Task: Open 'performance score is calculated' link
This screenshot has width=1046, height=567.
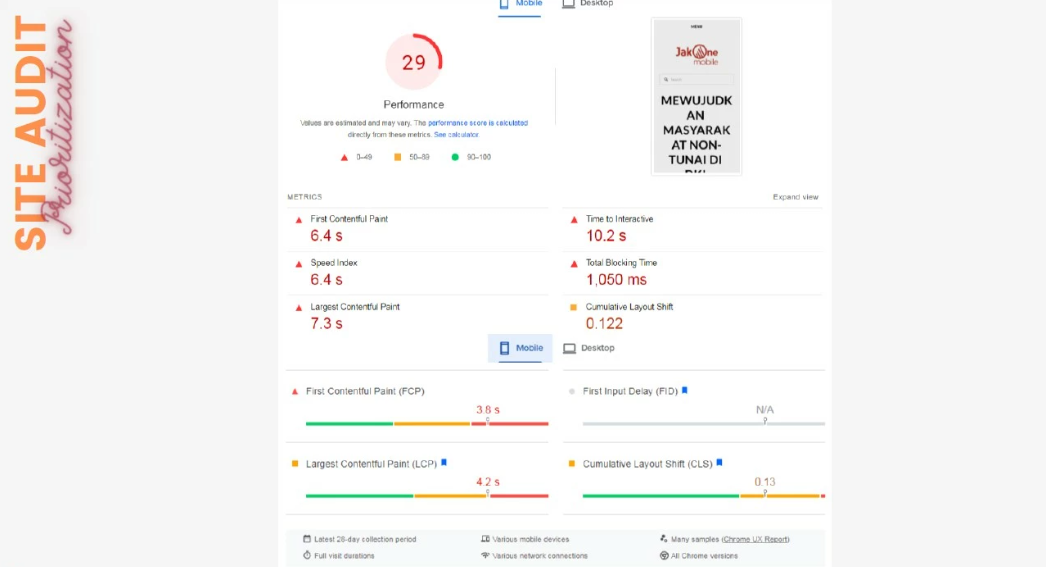Action: [478, 123]
